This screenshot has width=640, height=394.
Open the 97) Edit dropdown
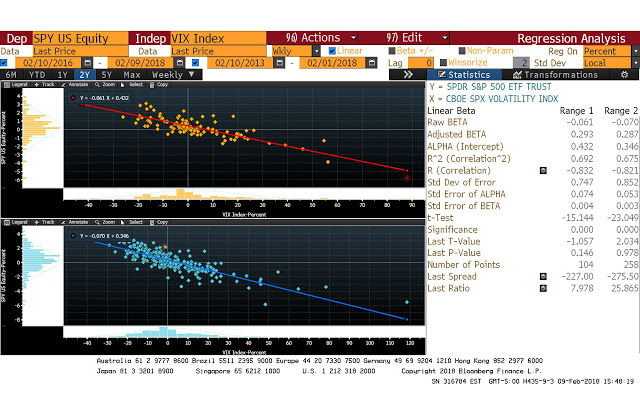click(x=445, y=38)
